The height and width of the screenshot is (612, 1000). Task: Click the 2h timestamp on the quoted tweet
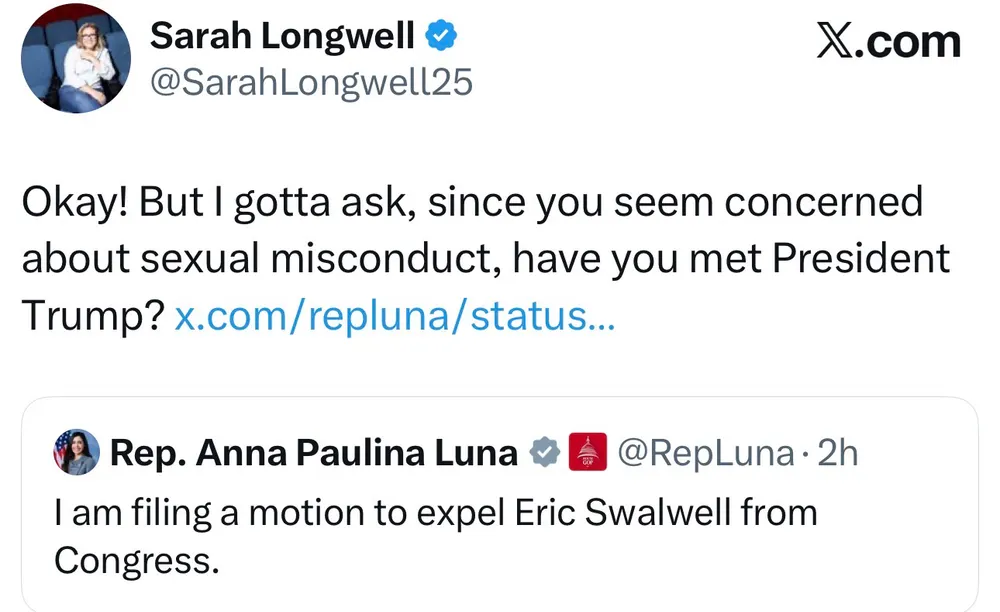pyautogui.click(x=838, y=453)
